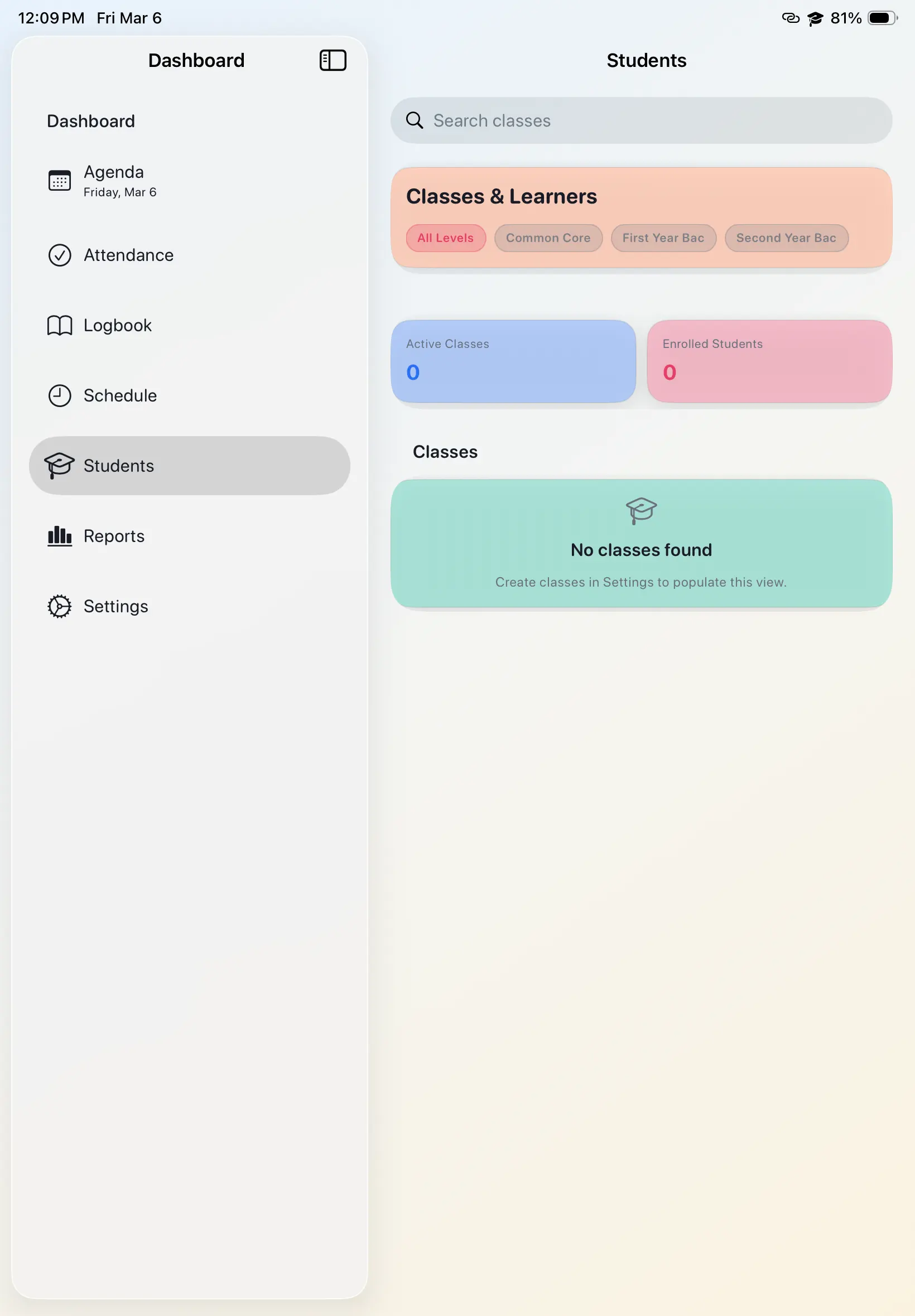Open Reports via bar chart icon
Image resolution: width=915 pixels, height=1316 pixels.
click(x=60, y=536)
